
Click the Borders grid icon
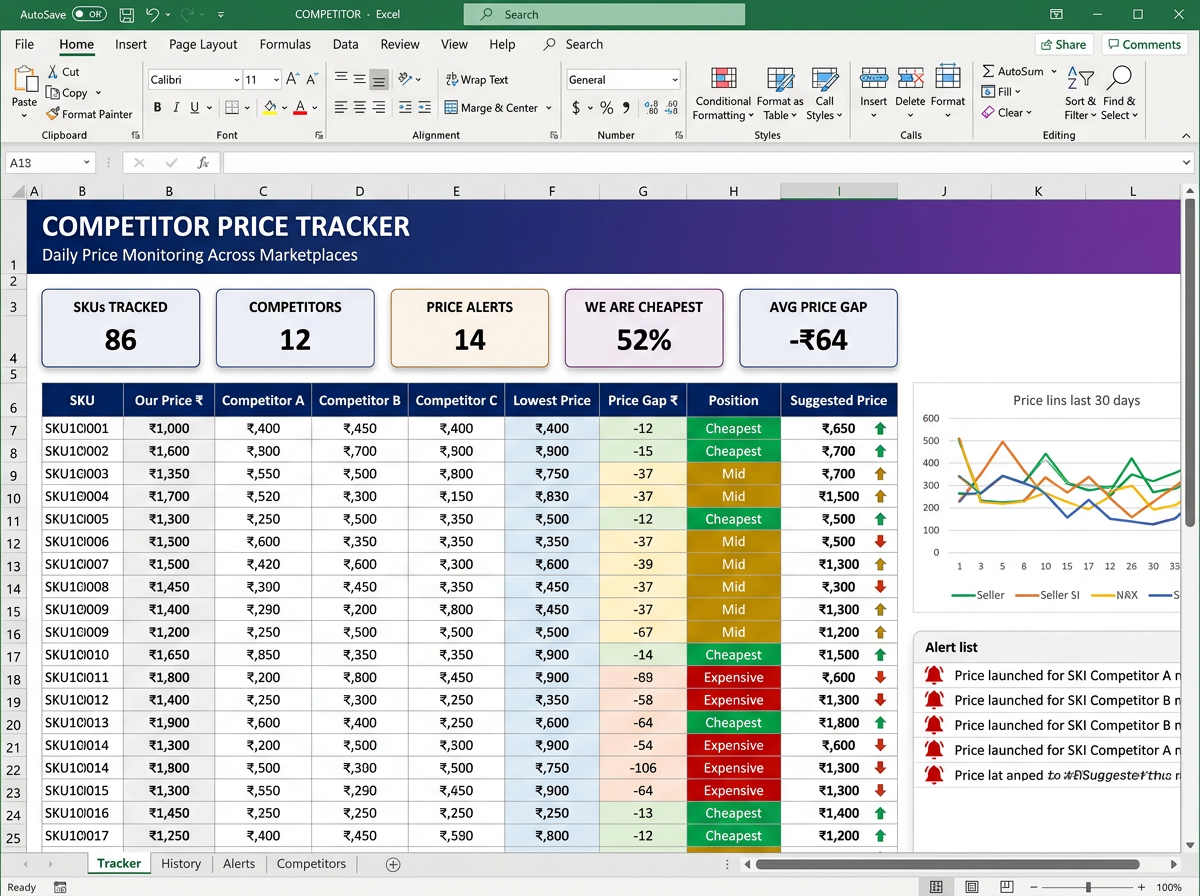point(232,107)
